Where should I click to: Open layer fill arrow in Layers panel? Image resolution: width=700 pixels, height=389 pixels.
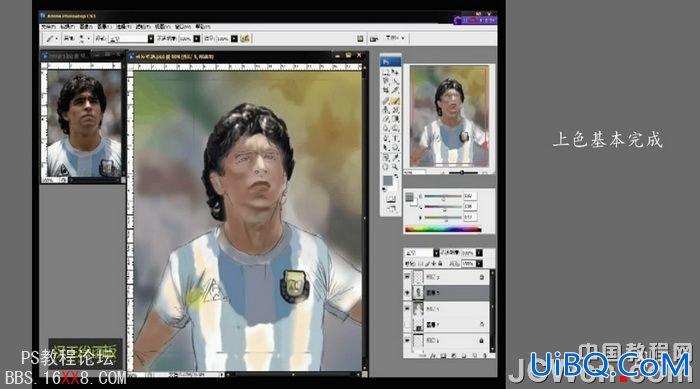[479, 264]
